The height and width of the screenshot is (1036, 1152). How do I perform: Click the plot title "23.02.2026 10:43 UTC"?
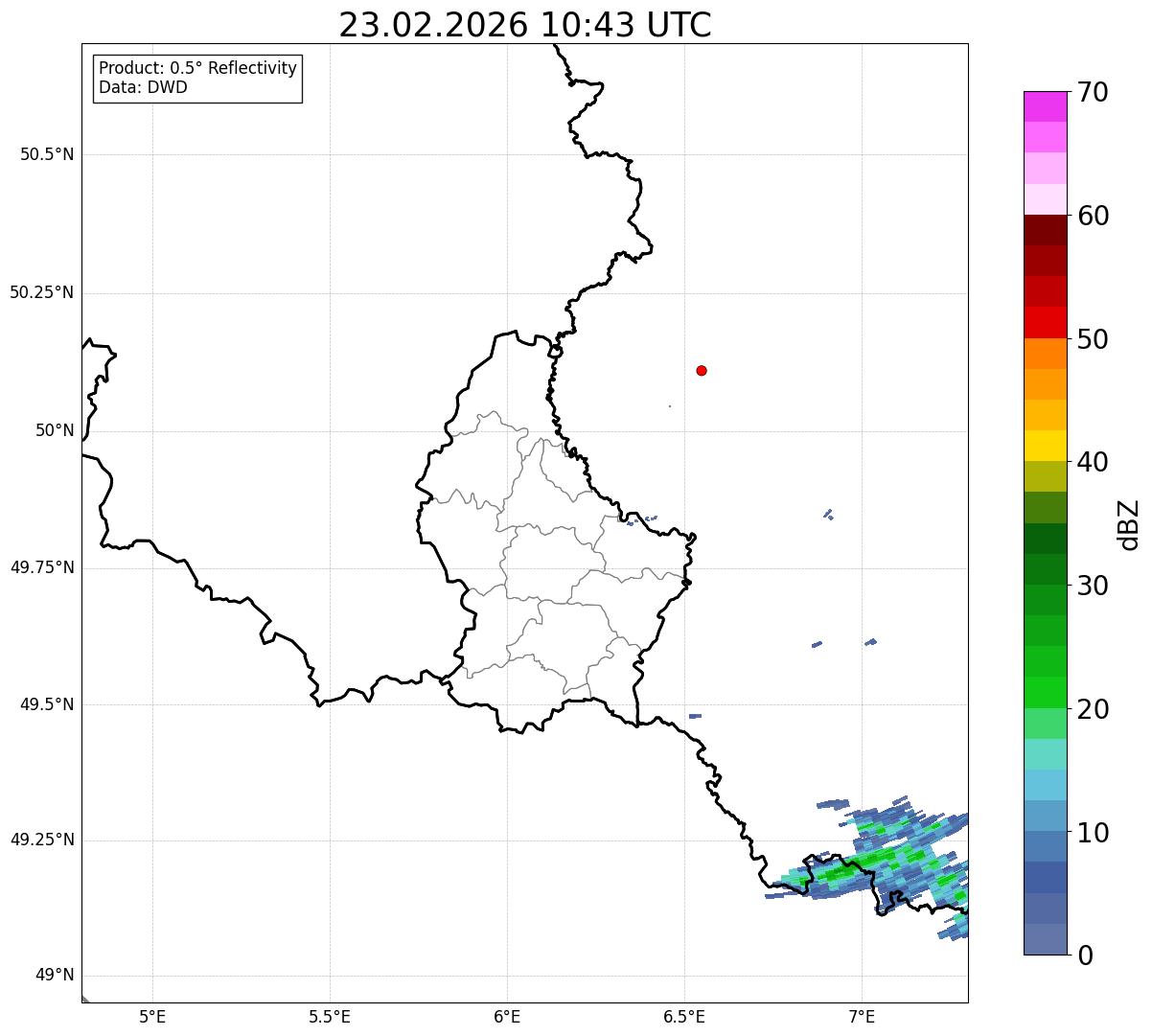[x=525, y=25]
